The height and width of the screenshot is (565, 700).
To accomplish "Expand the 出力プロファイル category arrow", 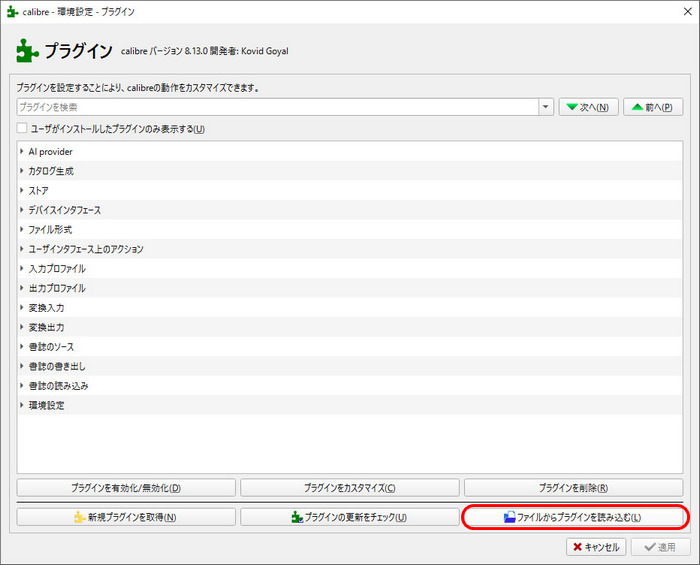I will [21, 288].
